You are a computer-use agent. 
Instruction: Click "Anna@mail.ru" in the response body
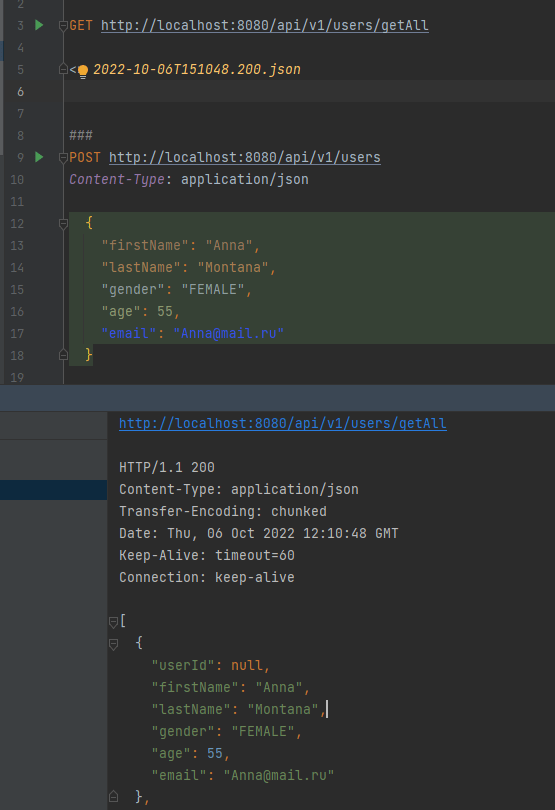click(279, 775)
